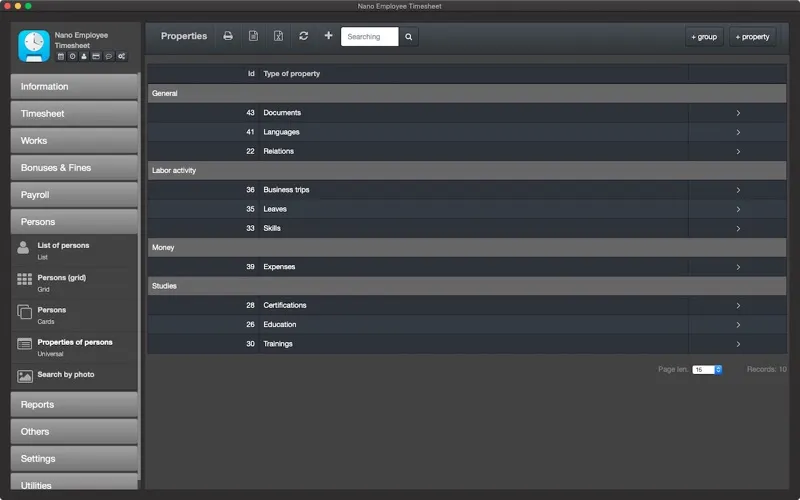The height and width of the screenshot is (500, 800).
Task: Click the magnifier search button
Action: [409, 37]
